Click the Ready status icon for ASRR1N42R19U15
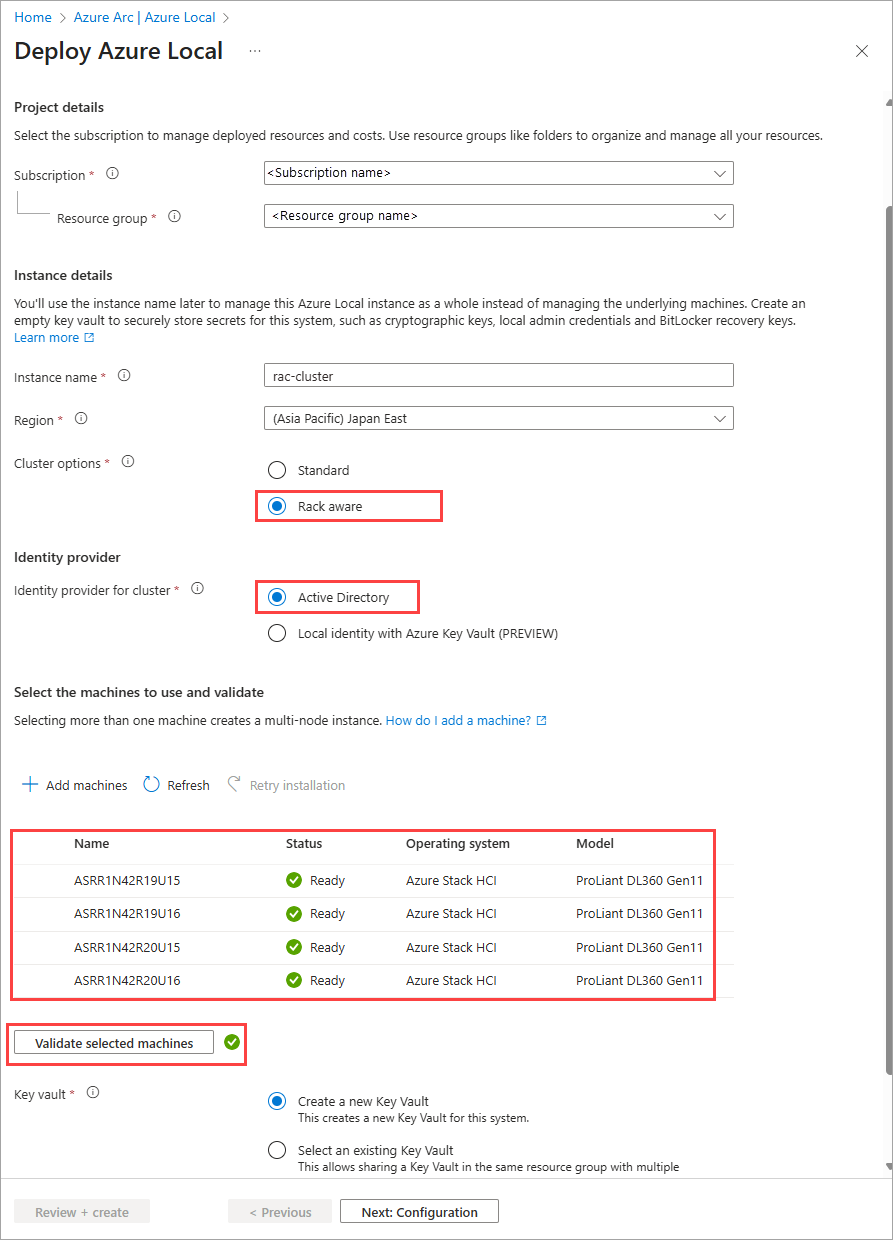Screen dimensions: 893x1240 (294, 880)
